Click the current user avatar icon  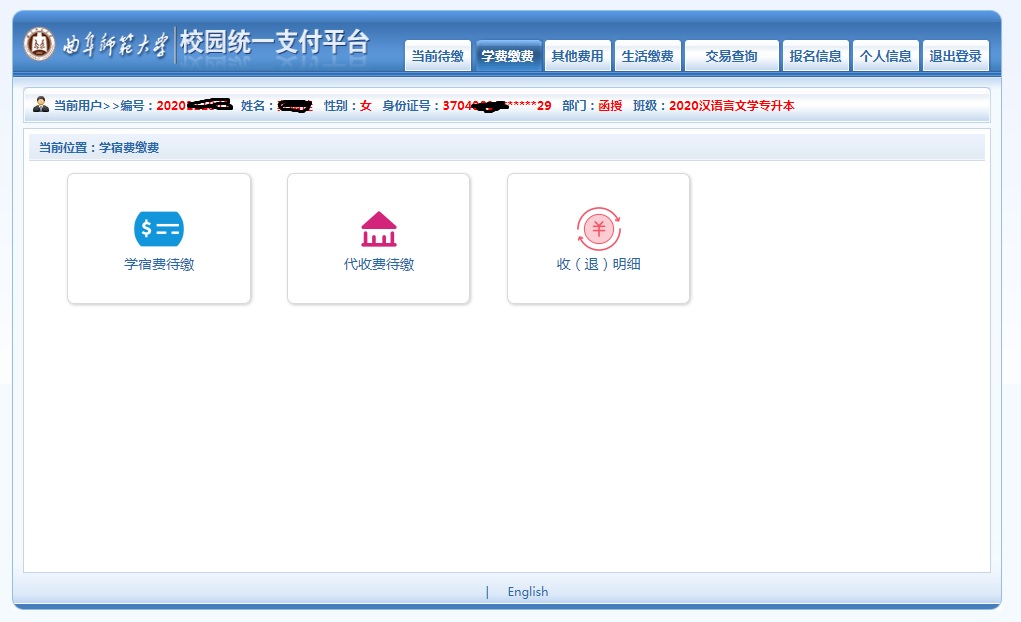tap(41, 105)
